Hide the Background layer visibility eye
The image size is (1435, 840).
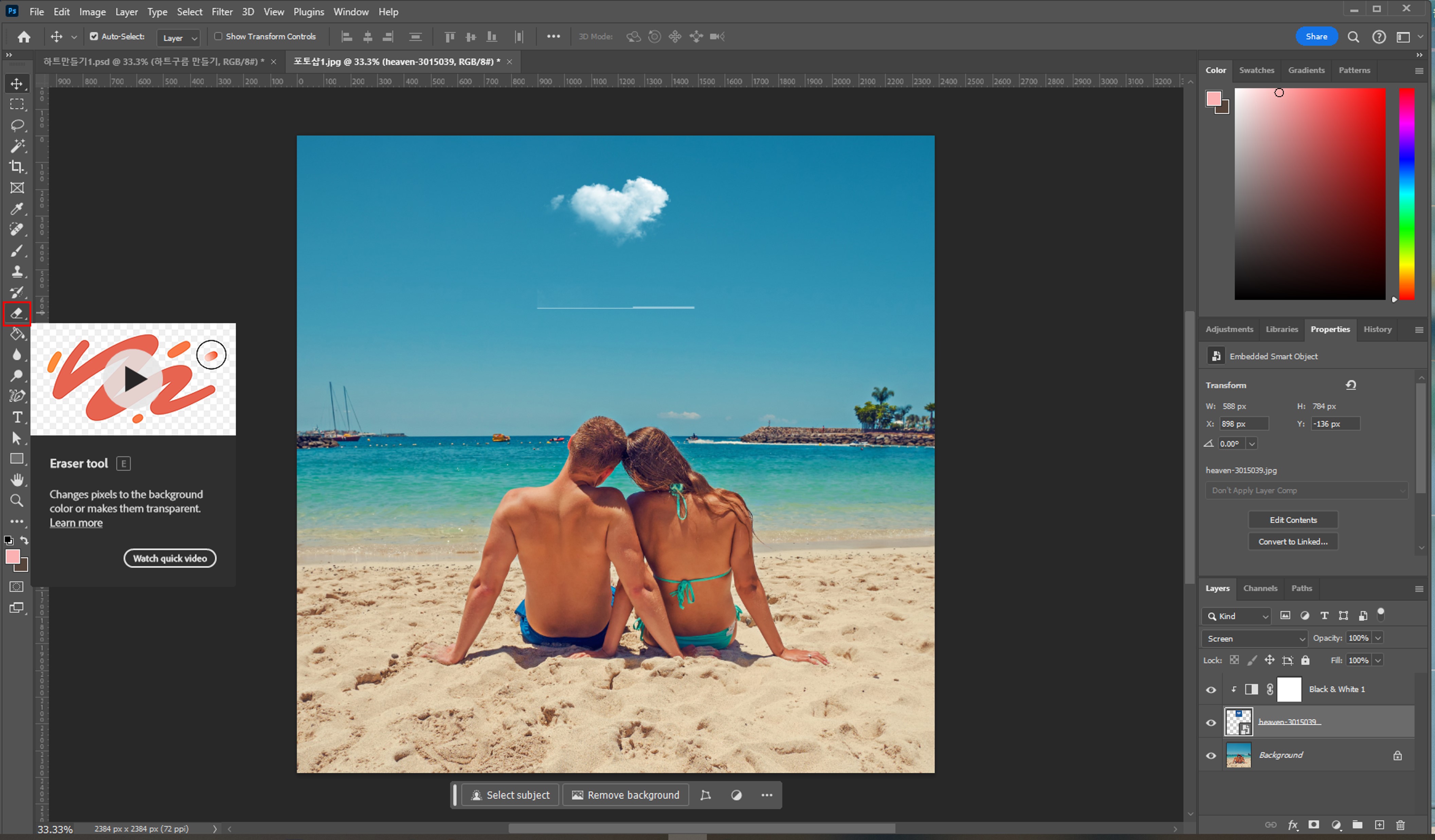tap(1211, 756)
